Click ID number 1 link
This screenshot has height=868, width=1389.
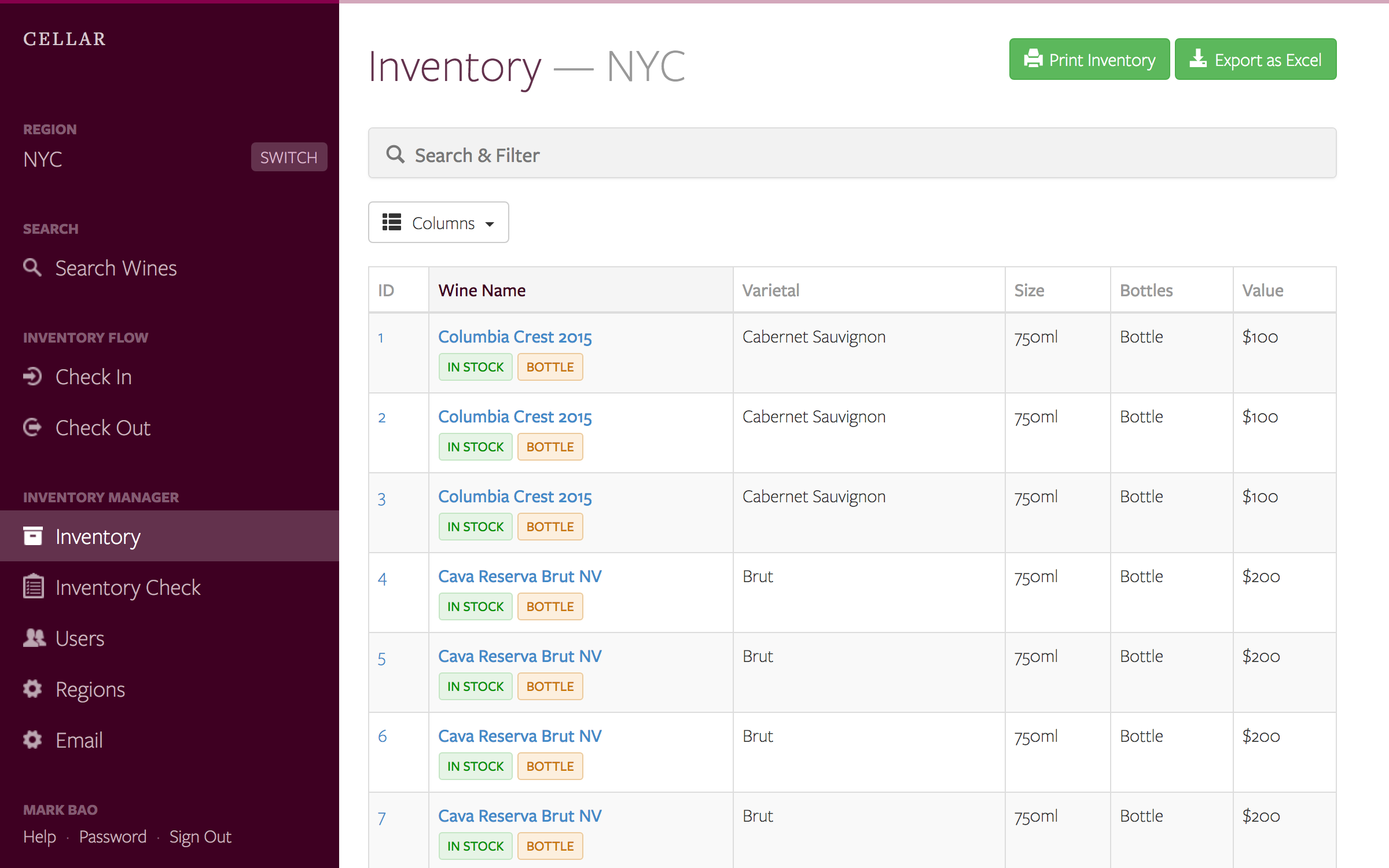click(381, 338)
